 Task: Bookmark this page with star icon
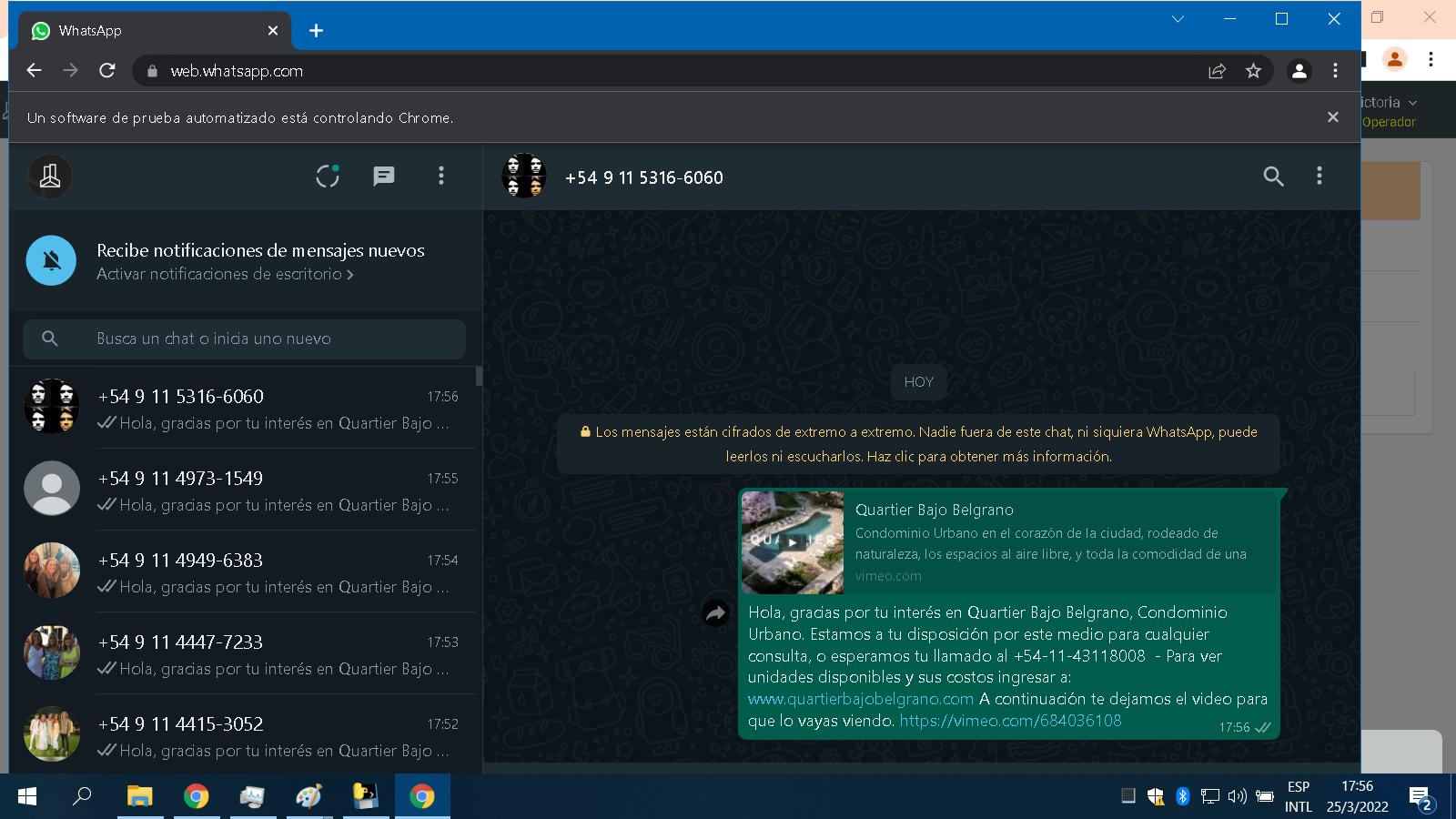point(1253,71)
